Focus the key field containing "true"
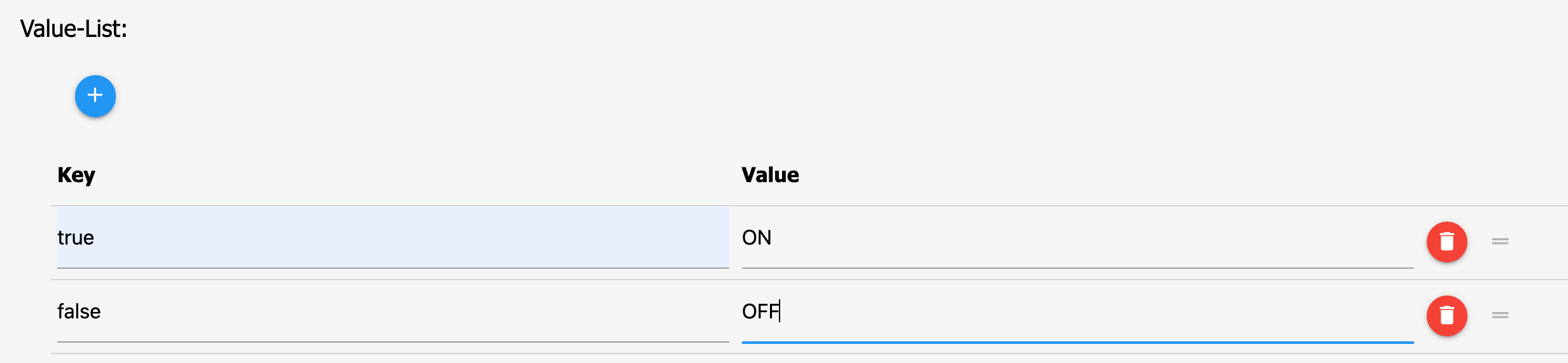The image size is (1568, 363). tap(392, 238)
